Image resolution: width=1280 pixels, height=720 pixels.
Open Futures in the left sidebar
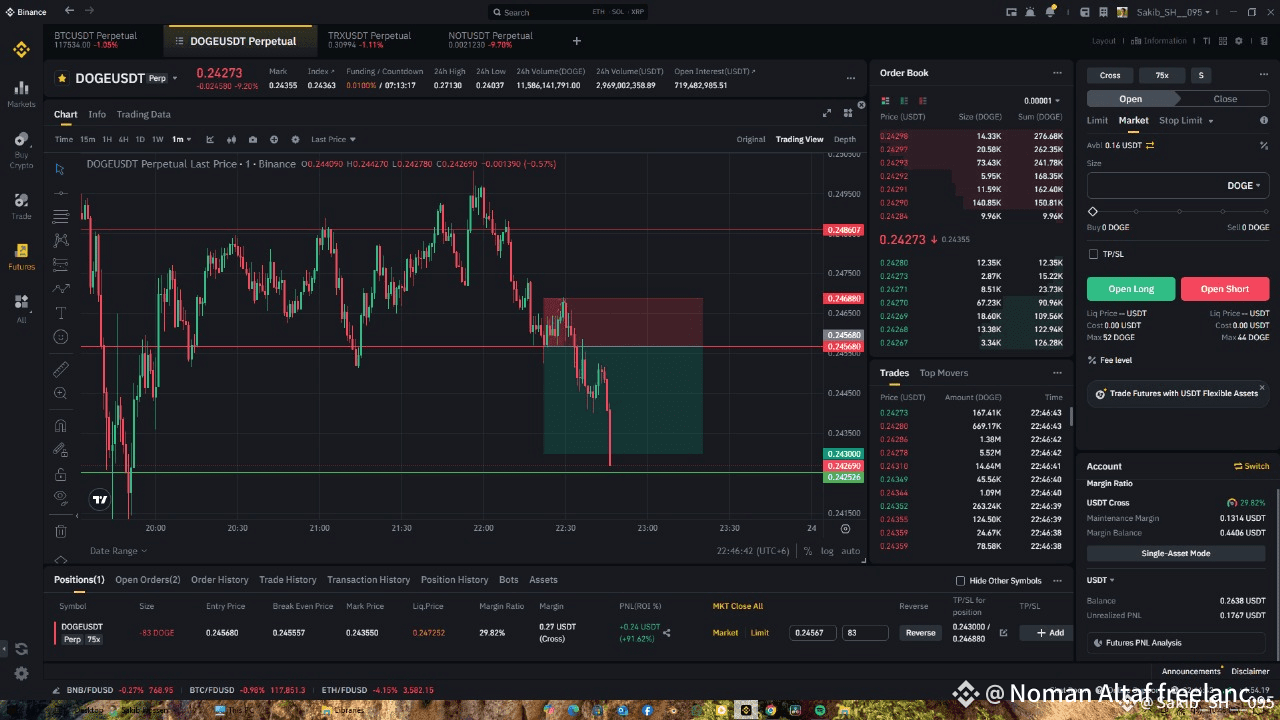point(21,256)
